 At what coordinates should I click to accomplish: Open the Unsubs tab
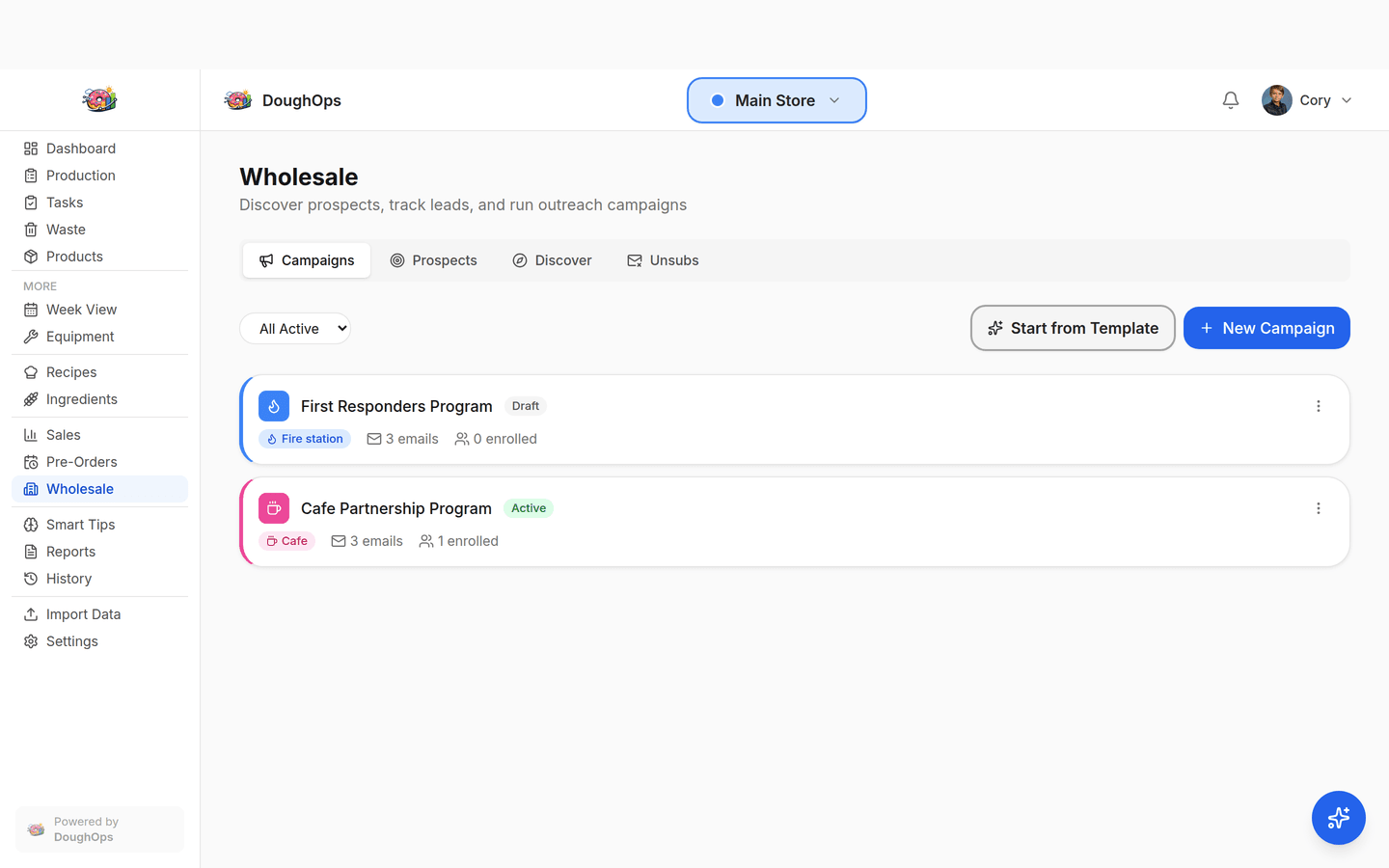tap(663, 259)
